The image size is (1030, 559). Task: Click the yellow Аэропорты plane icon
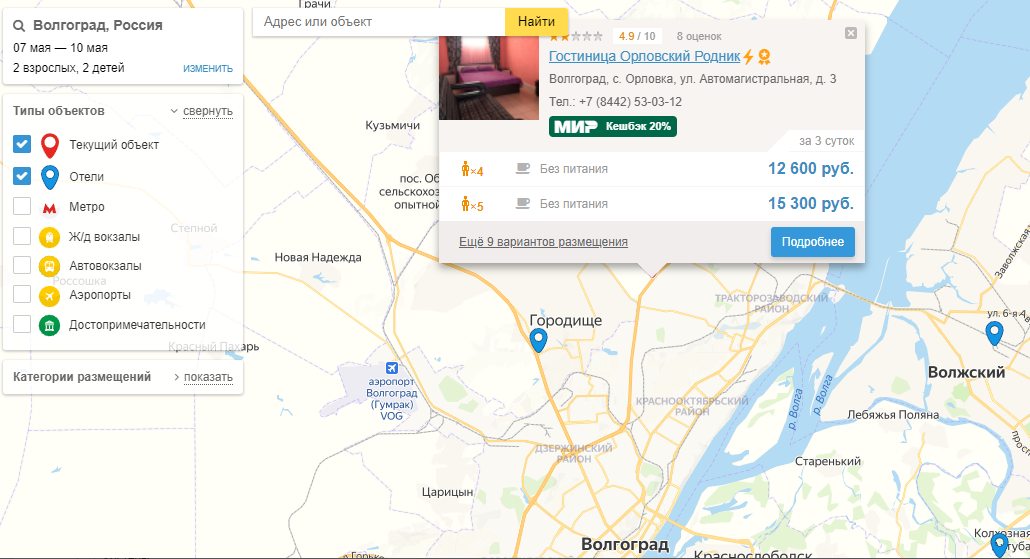49,296
